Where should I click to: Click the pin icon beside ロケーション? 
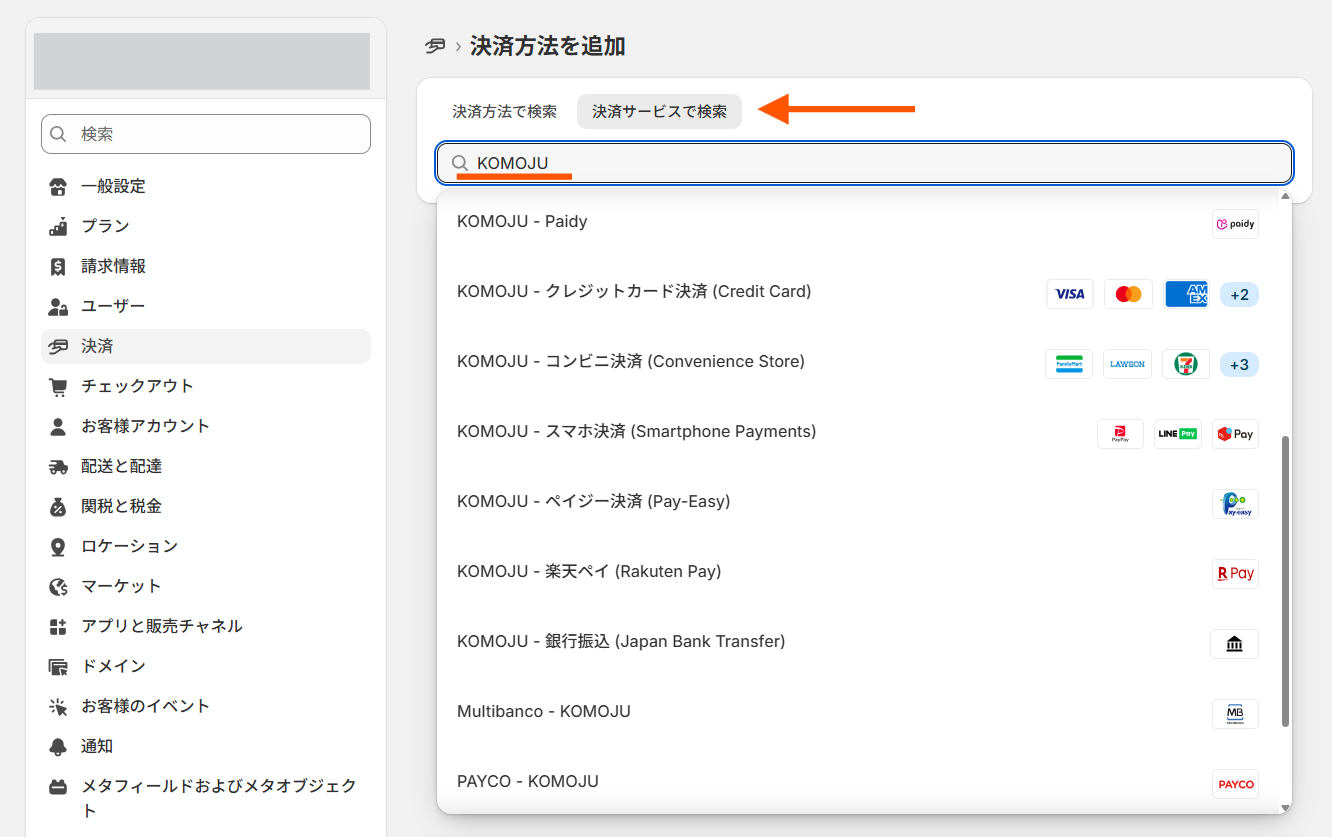(58, 546)
